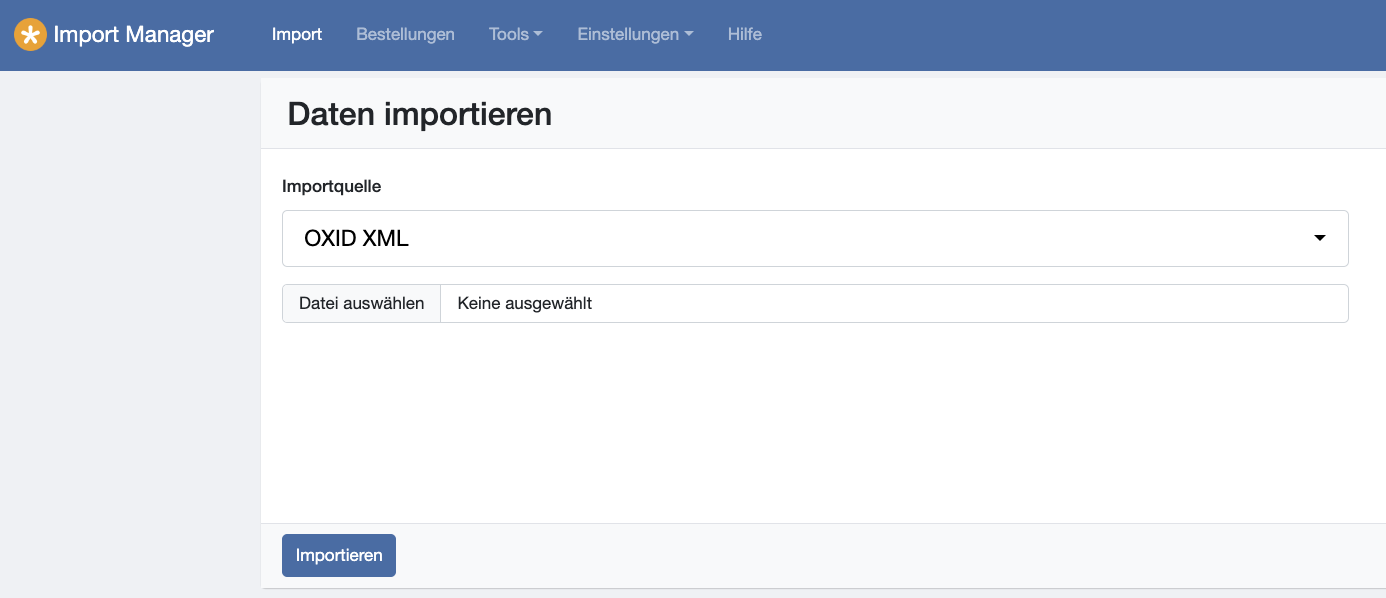Image resolution: width=1386 pixels, height=598 pixels.
Task: Click the Import Manager brand name text
Action: [x=133, y=35]
